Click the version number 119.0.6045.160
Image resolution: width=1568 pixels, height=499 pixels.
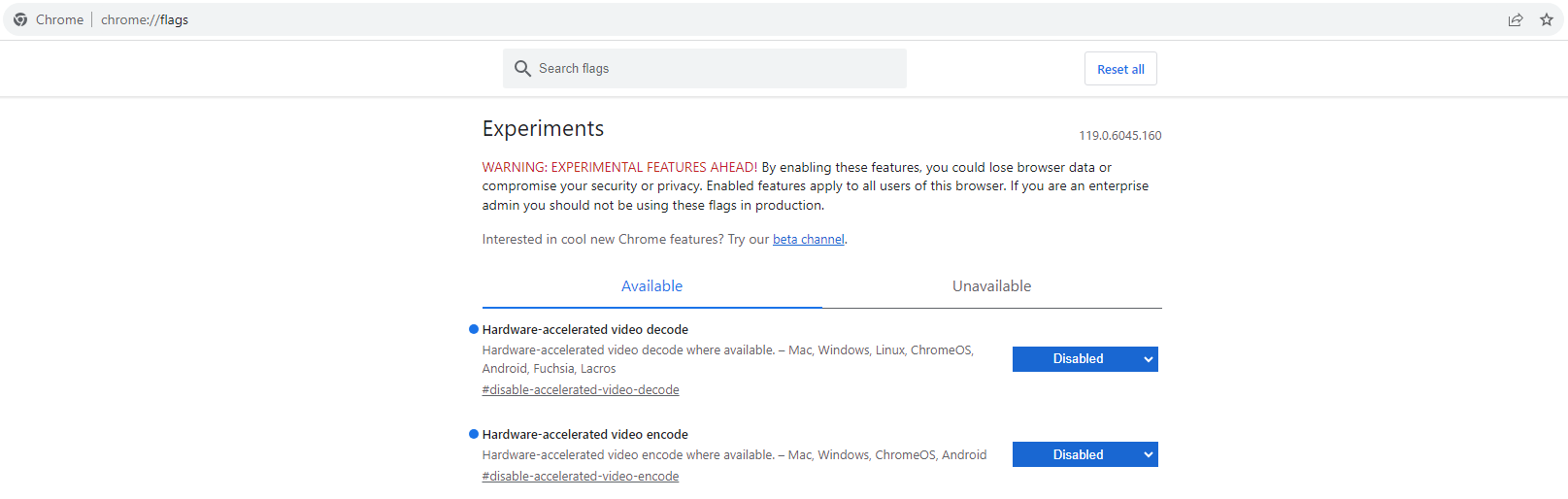click(1119, 136)
